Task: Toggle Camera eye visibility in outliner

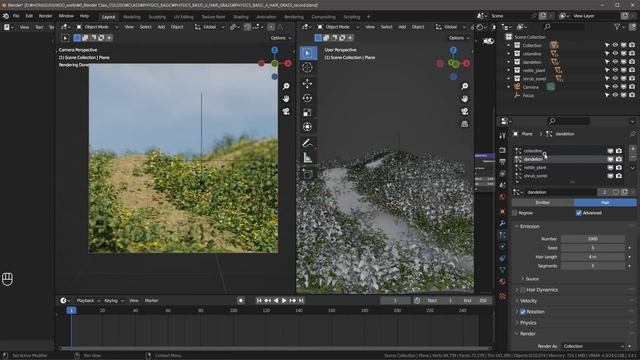Action: click(615, 87)
